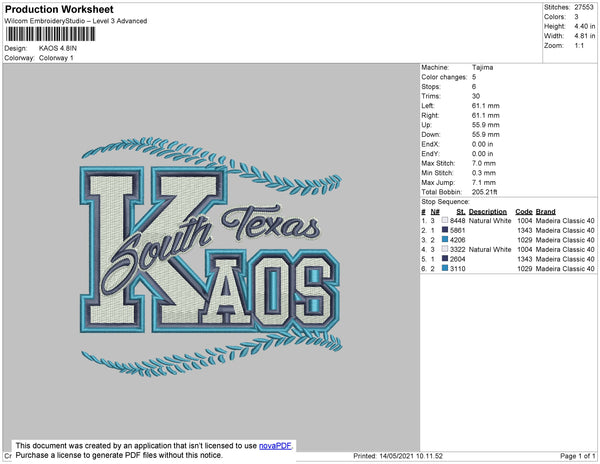
Task: Click the 'N#' column header
Action: pyautogui.click(x=435, y=212)
